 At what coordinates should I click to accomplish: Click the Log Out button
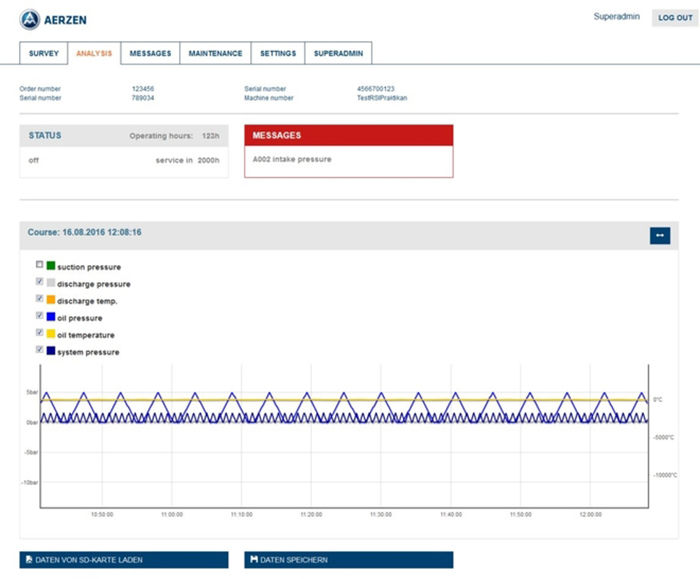coord(675,18)
